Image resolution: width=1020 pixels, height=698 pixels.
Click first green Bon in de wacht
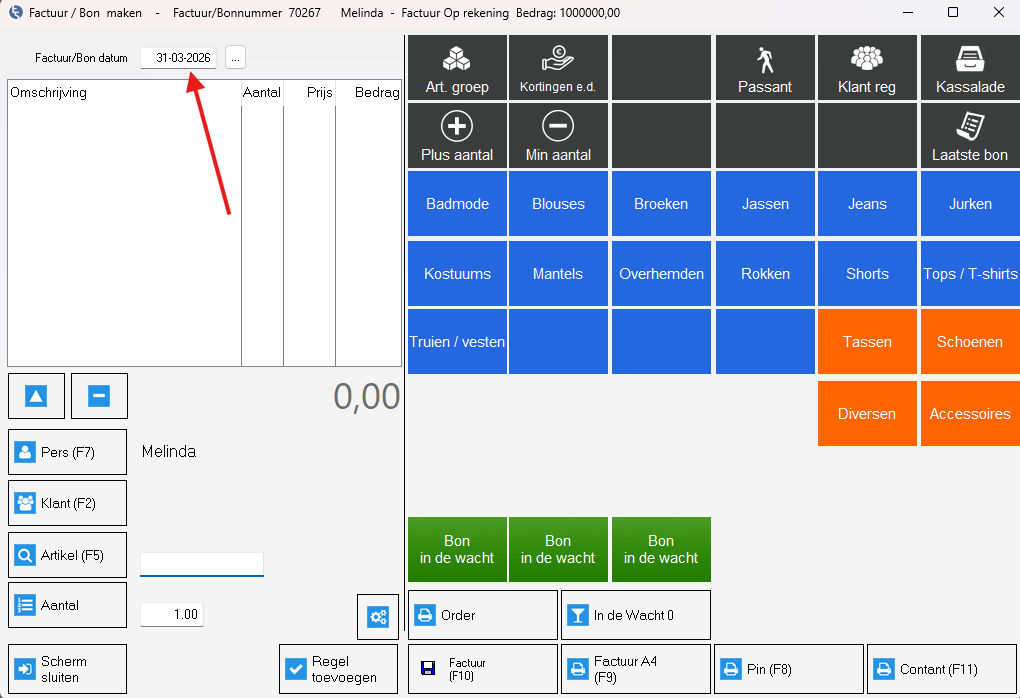(457, 549)
